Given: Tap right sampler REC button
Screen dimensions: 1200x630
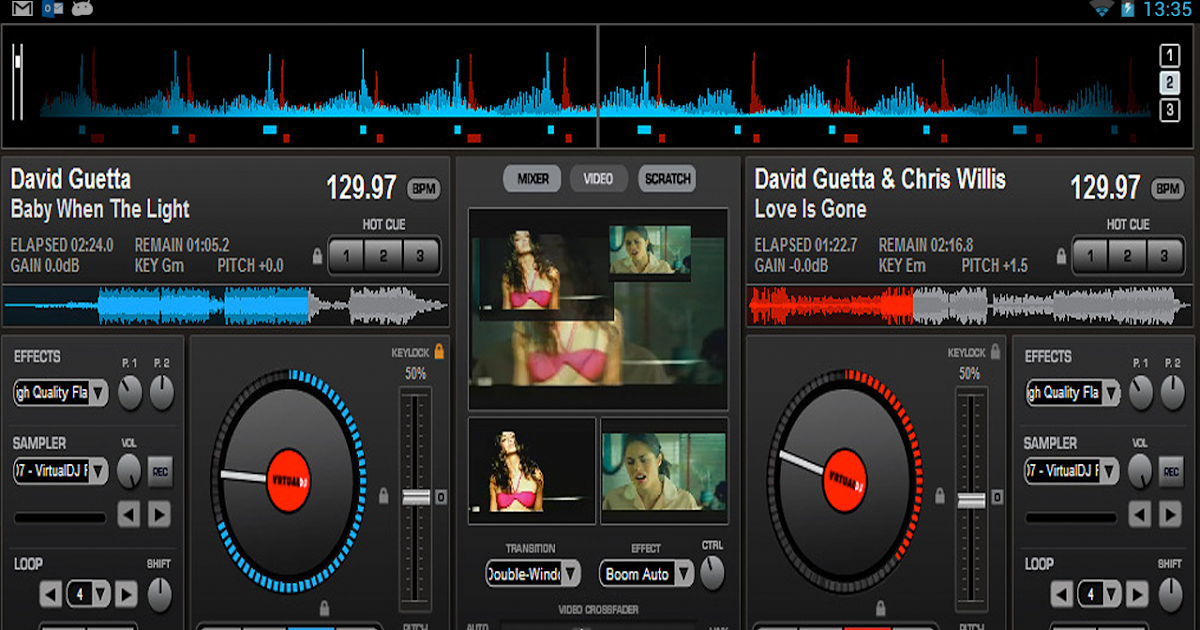Looking at the screenshot, I should pos(1173,472).
